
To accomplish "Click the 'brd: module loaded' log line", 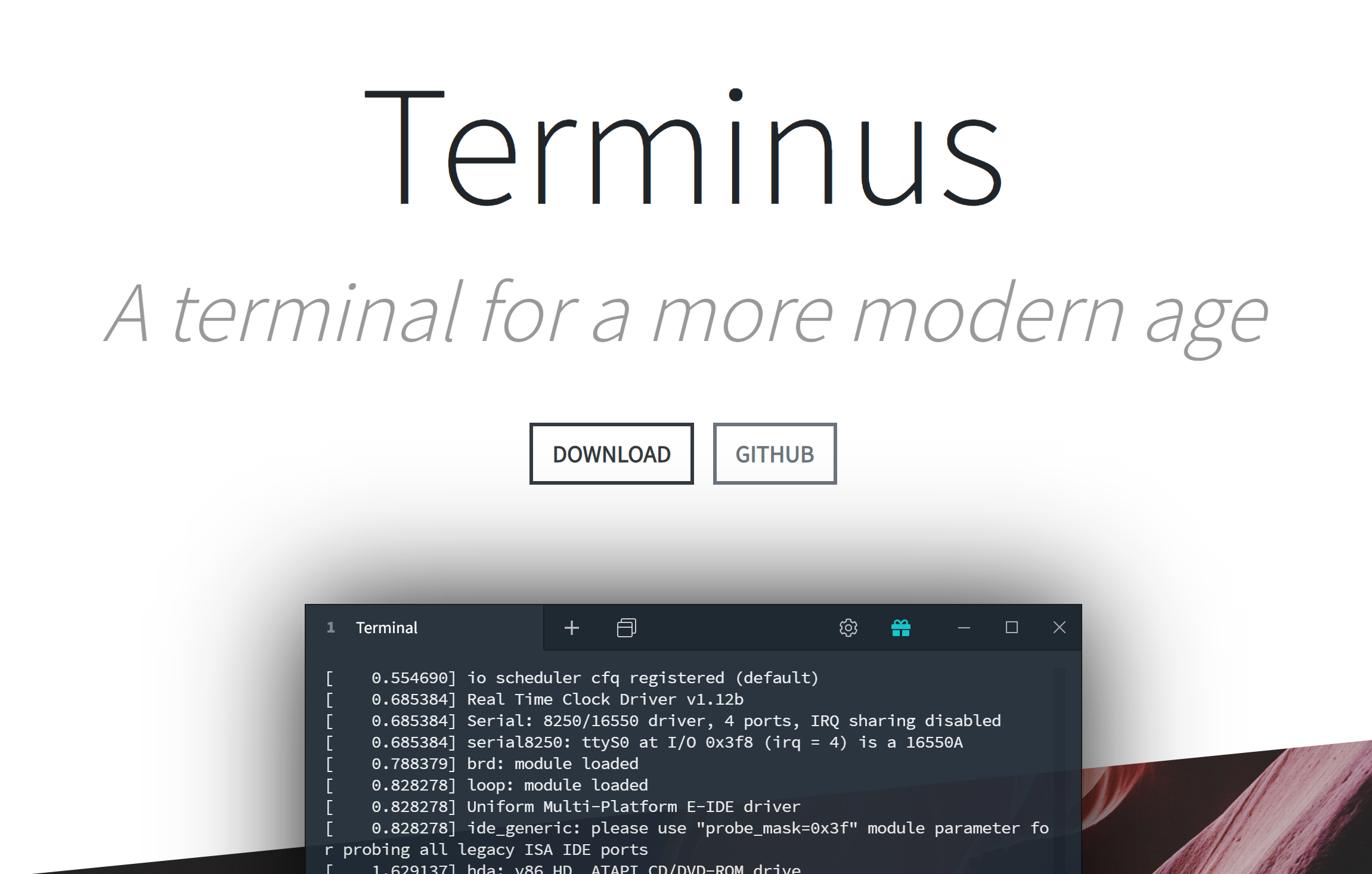I will pos(482,764).
